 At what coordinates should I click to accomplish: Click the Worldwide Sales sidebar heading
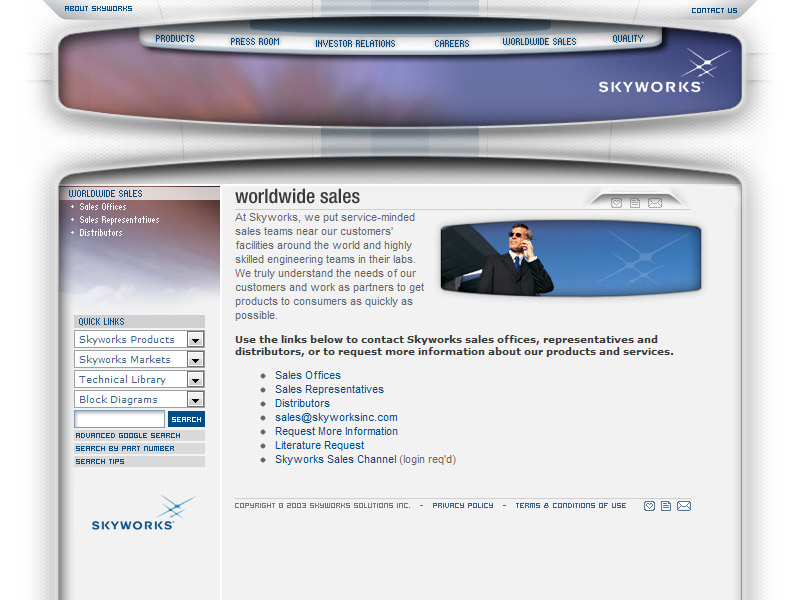[106, 194]
